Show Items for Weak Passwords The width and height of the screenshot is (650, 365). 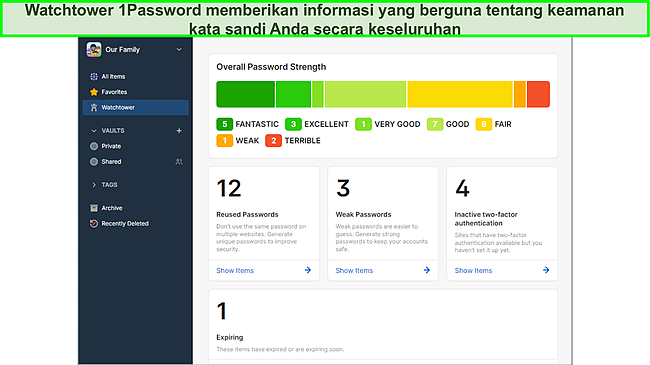tap(354, 270)
